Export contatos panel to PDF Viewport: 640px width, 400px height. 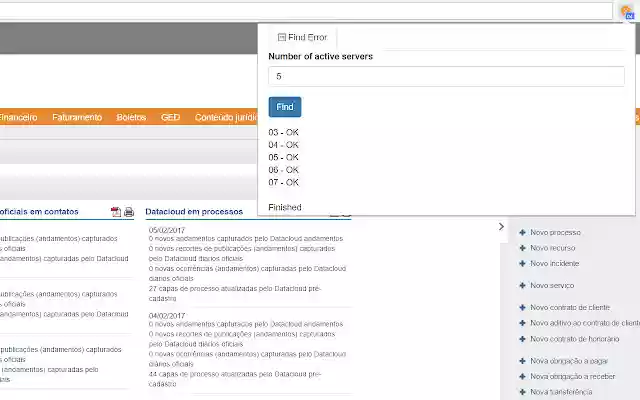tap(116, 212)
